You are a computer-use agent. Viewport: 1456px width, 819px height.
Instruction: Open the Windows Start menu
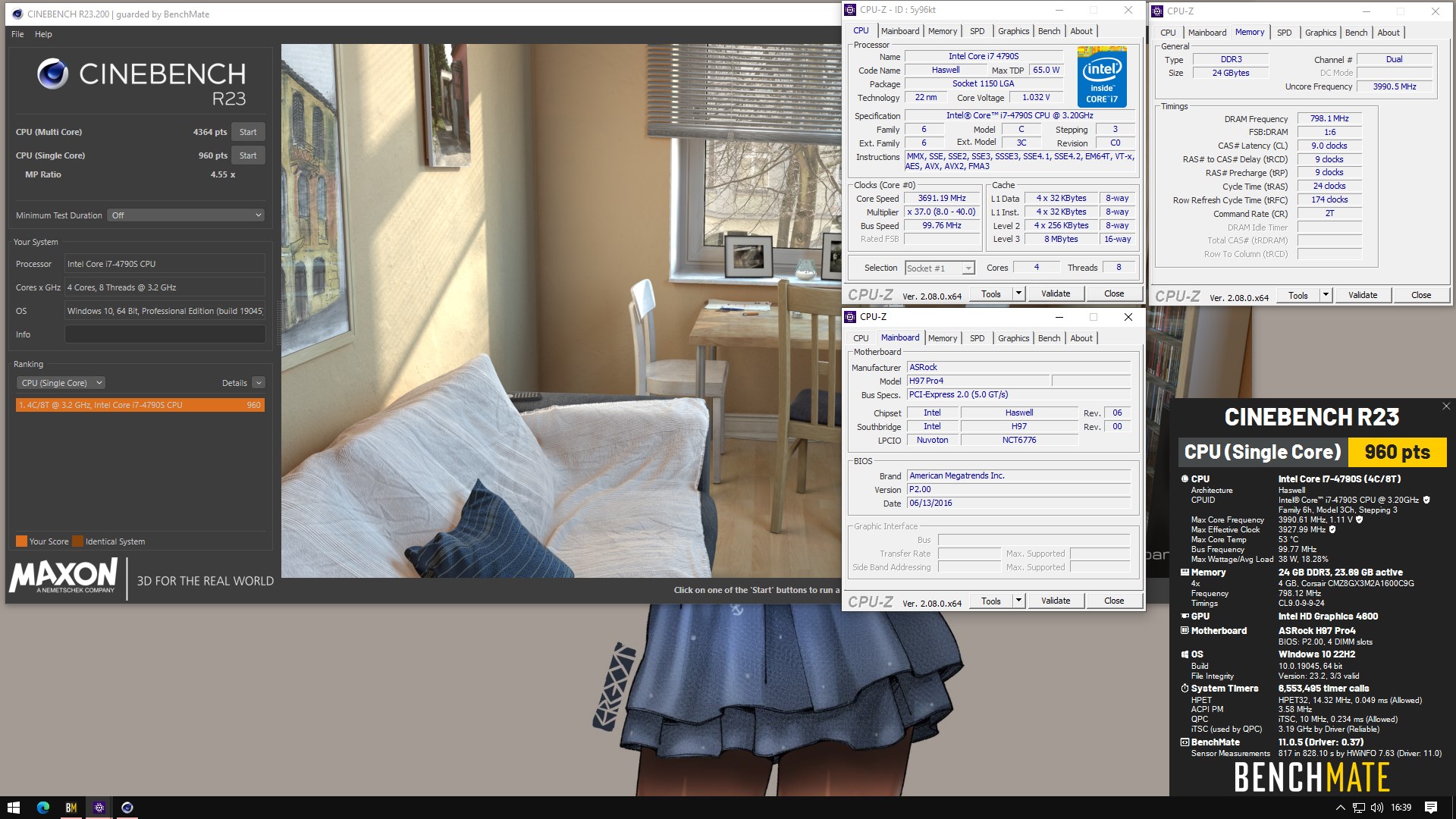(x=14, y=808)
